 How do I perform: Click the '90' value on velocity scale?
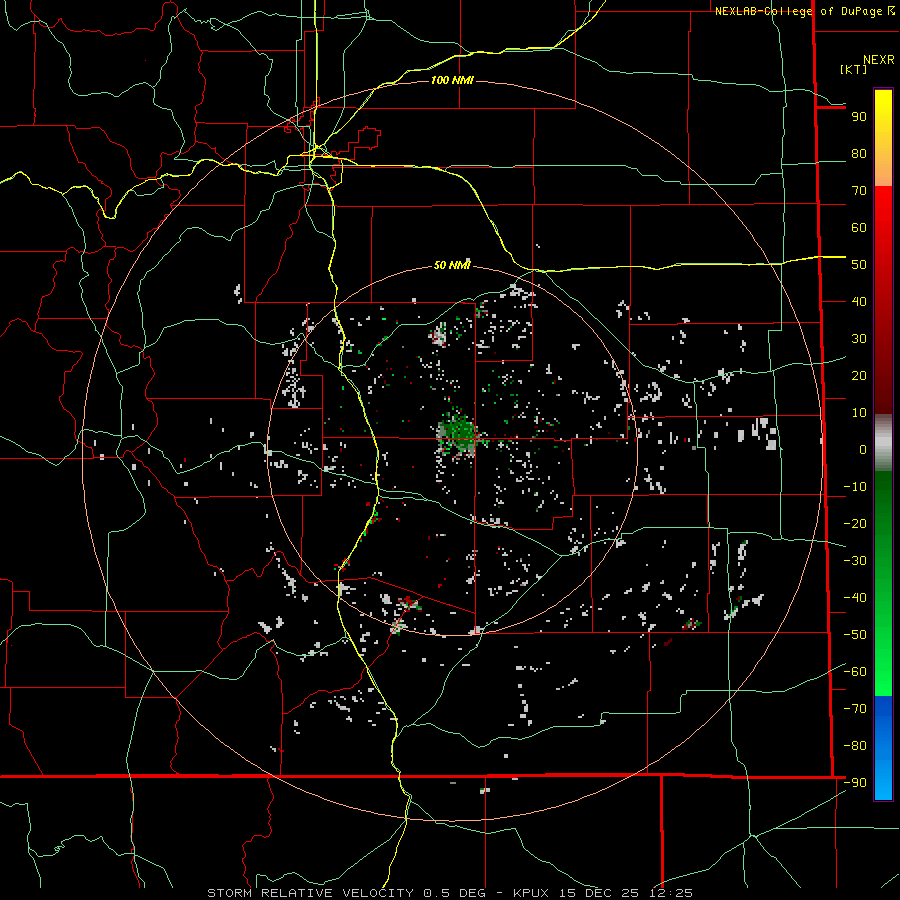[x=859, y=117]
